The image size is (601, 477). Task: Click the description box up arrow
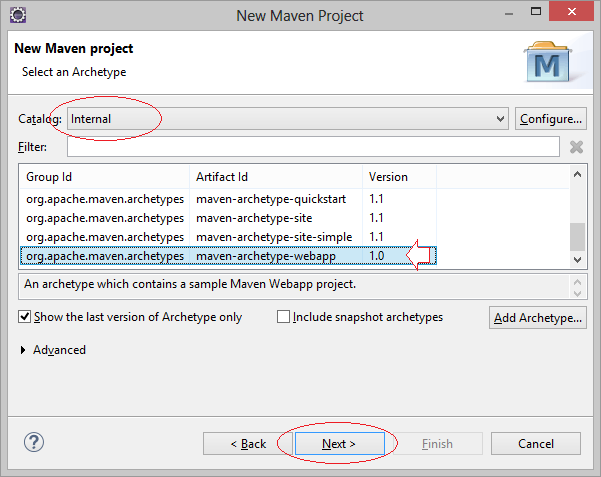pyautogui.click(x=578, y=283)
